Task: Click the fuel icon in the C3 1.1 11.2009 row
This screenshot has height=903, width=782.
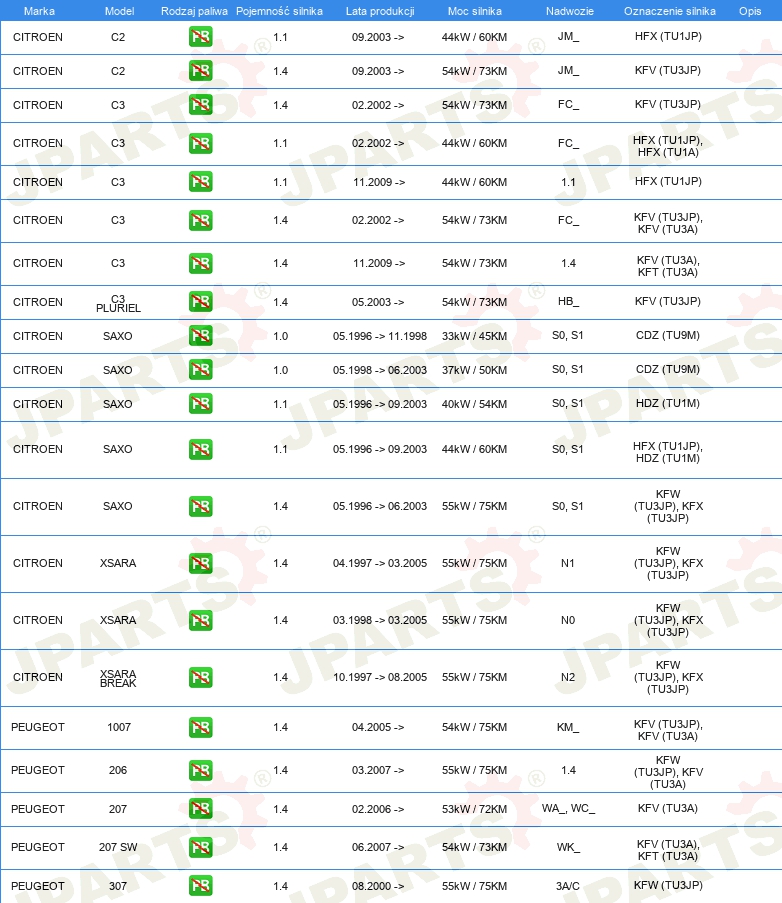Action: (200, 182)
